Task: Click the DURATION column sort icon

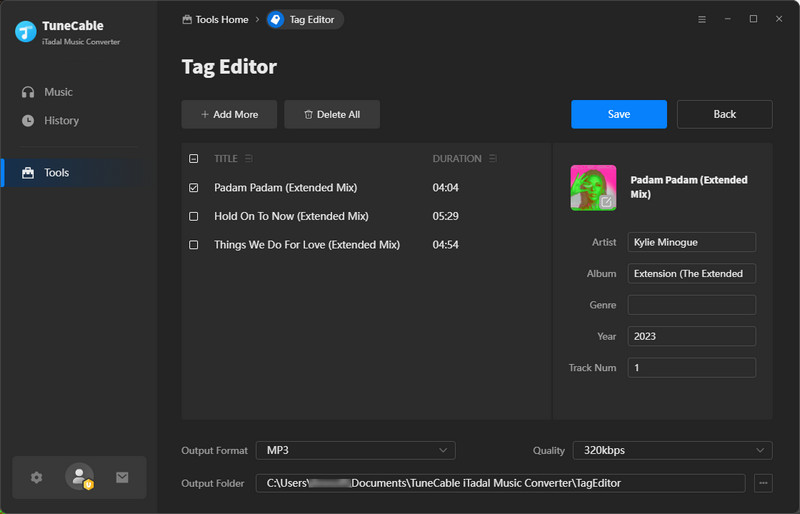Action: tap(492, 158)
